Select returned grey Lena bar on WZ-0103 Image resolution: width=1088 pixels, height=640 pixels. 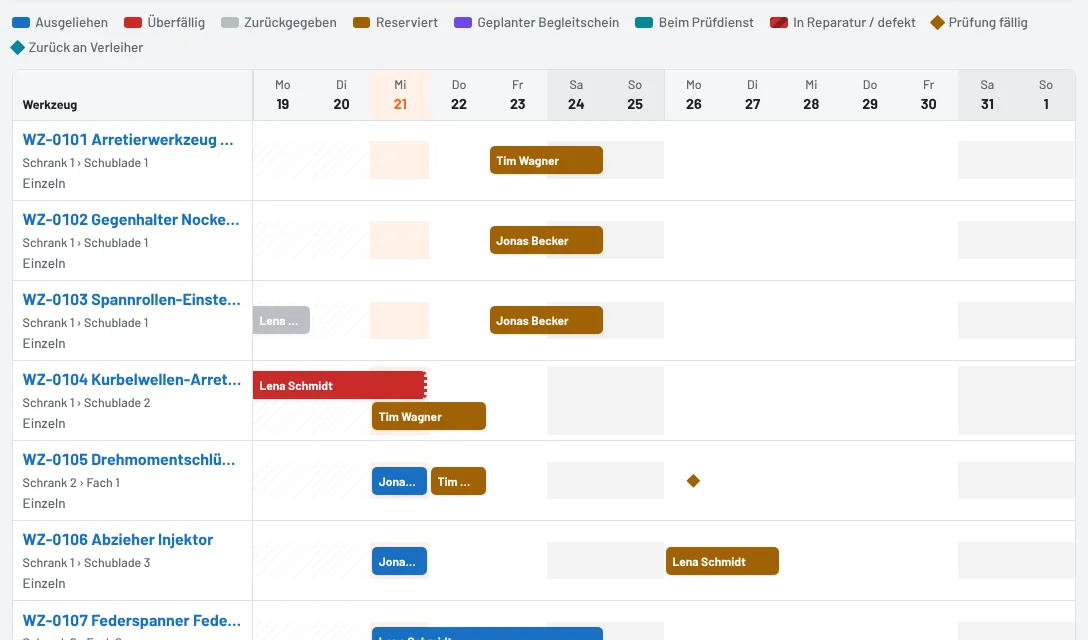point(281,320)
